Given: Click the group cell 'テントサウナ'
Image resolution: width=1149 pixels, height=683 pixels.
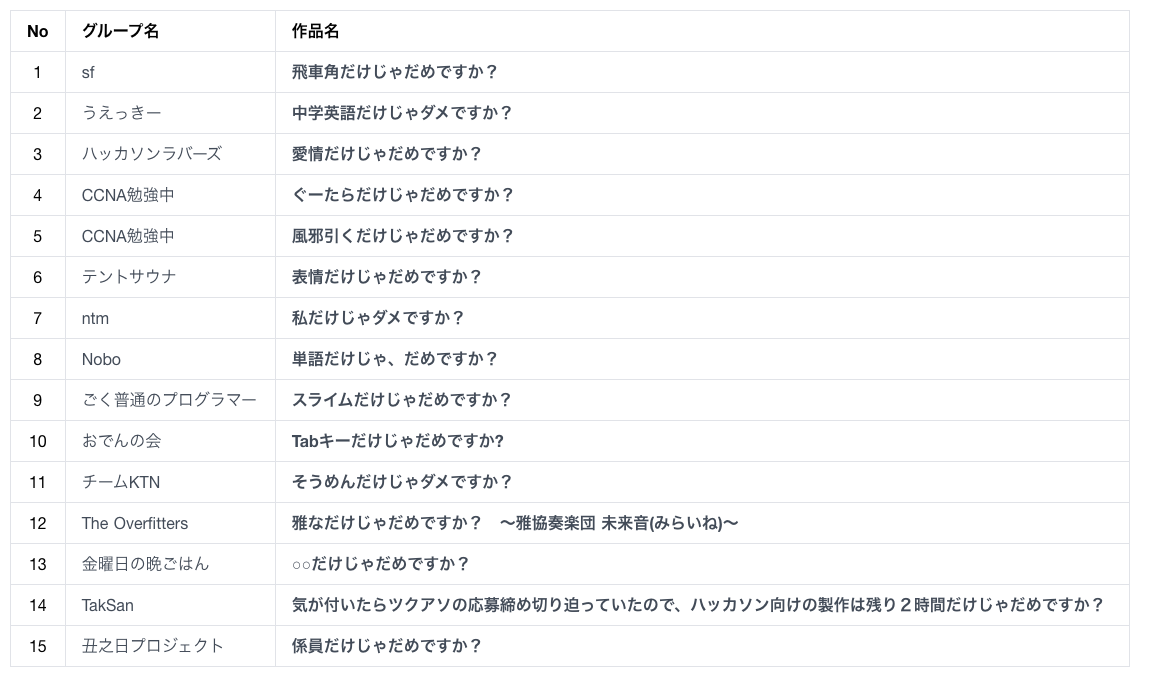Looking at the screenshot, I should click(129, 277).
